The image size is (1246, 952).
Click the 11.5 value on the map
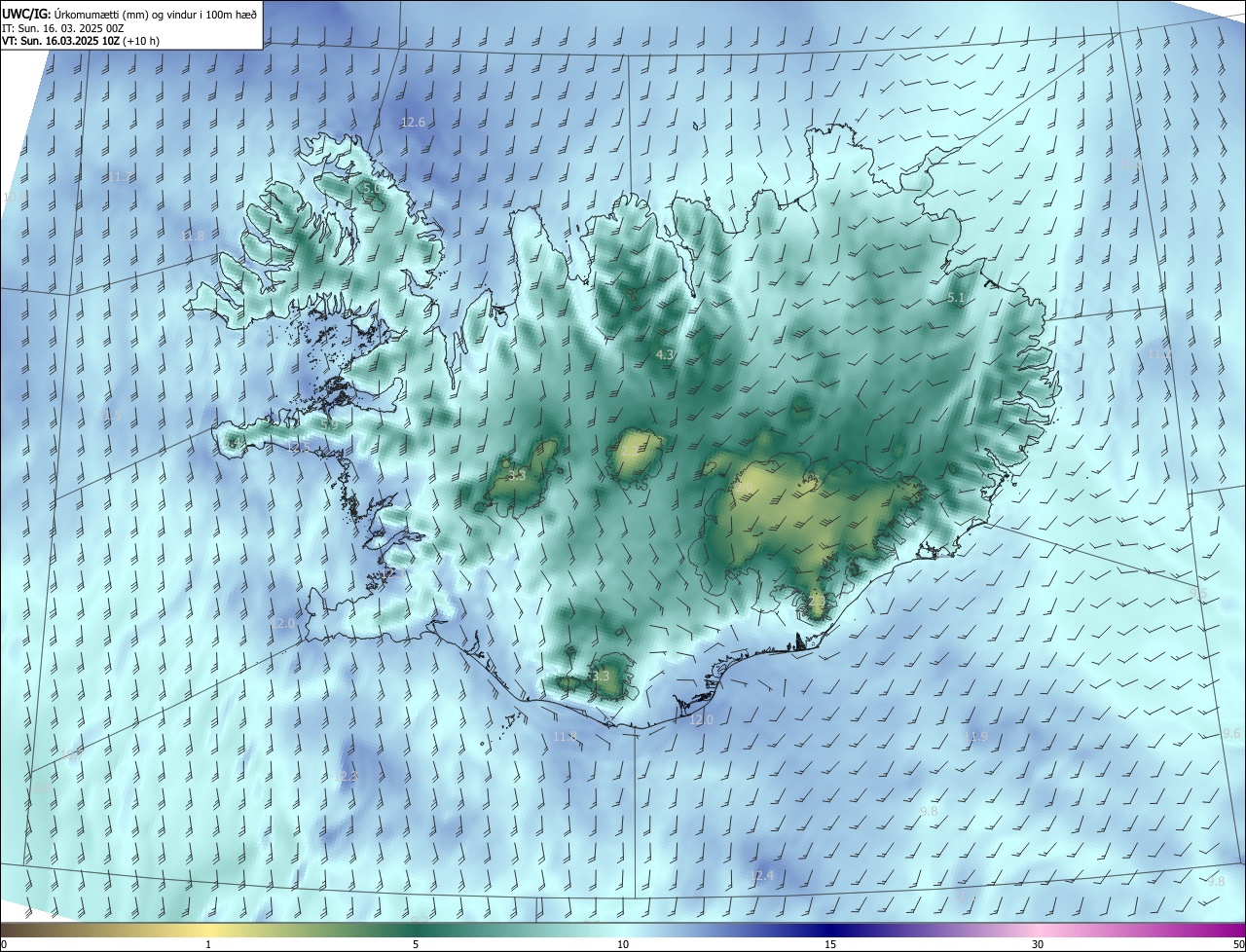tap(111, 416)
